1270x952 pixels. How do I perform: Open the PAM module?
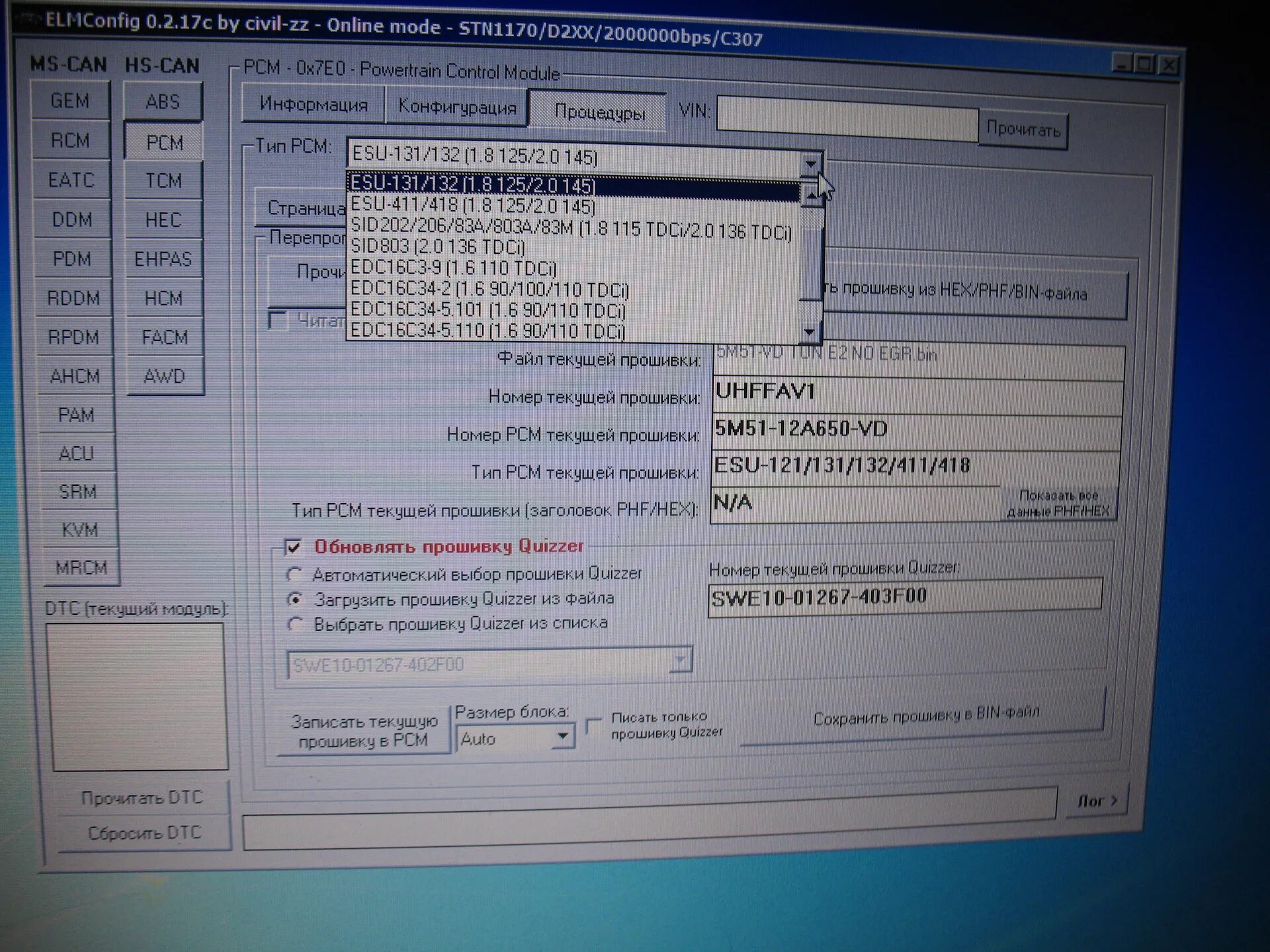click(76, 415)
